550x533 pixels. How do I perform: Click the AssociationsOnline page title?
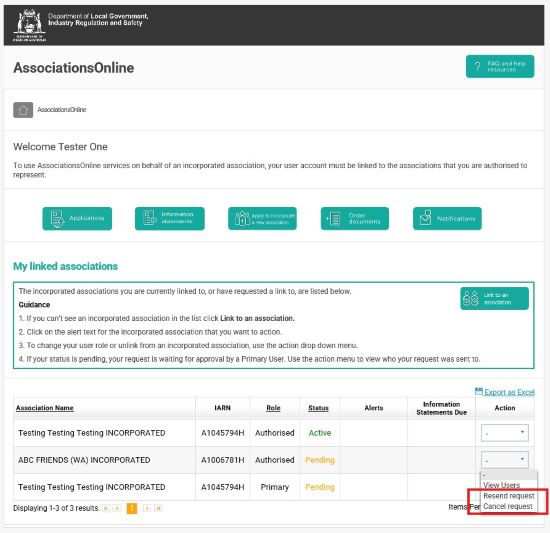coord(74,68)
